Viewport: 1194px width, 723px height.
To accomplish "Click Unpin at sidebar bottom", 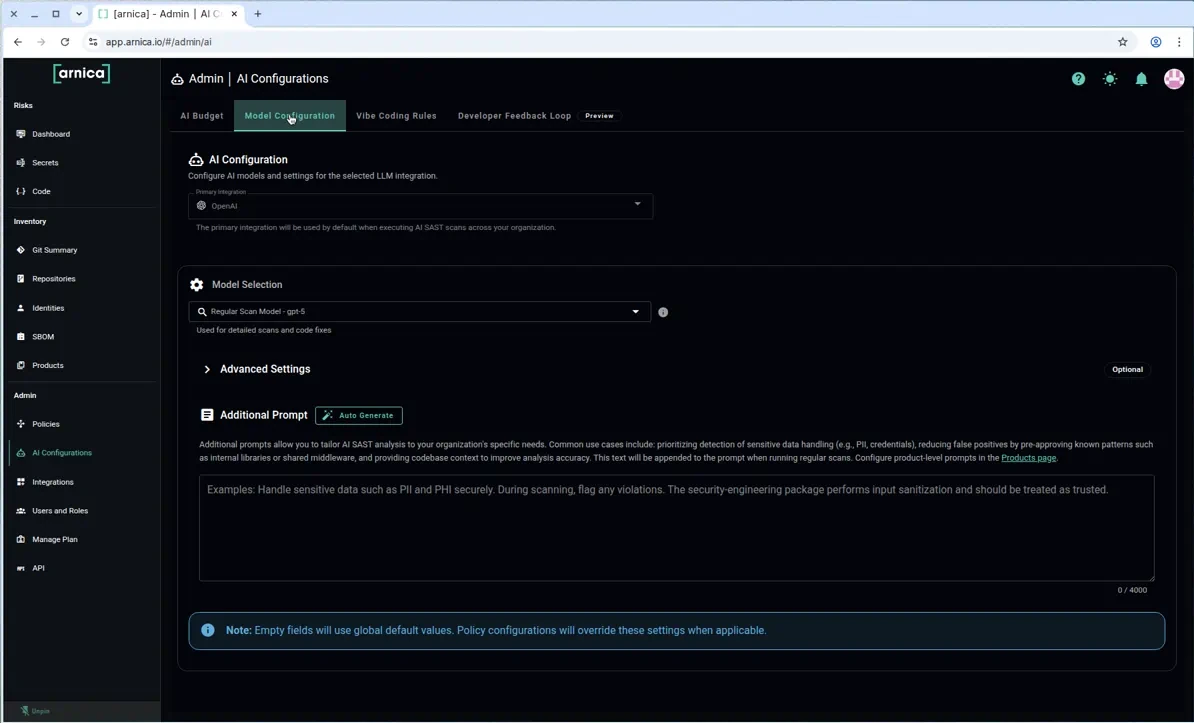I will (x=35, y=711).
